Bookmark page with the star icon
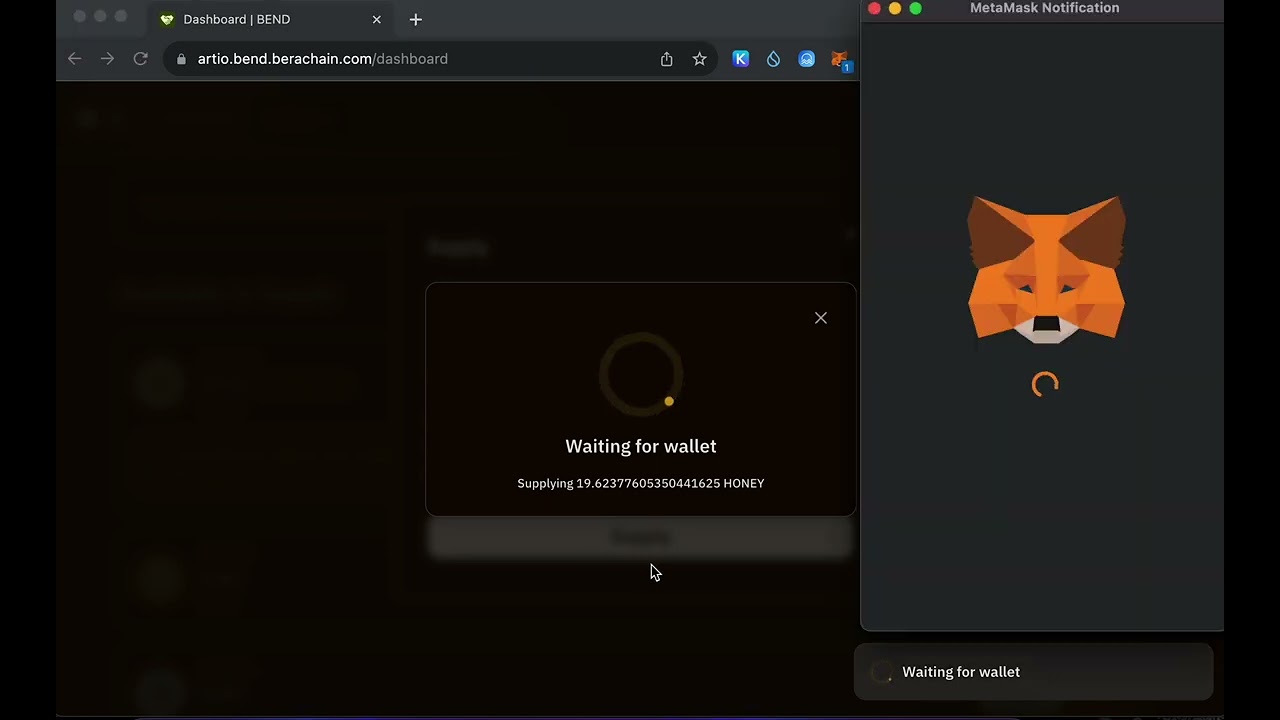1280x720 pixels. [700, 59]
